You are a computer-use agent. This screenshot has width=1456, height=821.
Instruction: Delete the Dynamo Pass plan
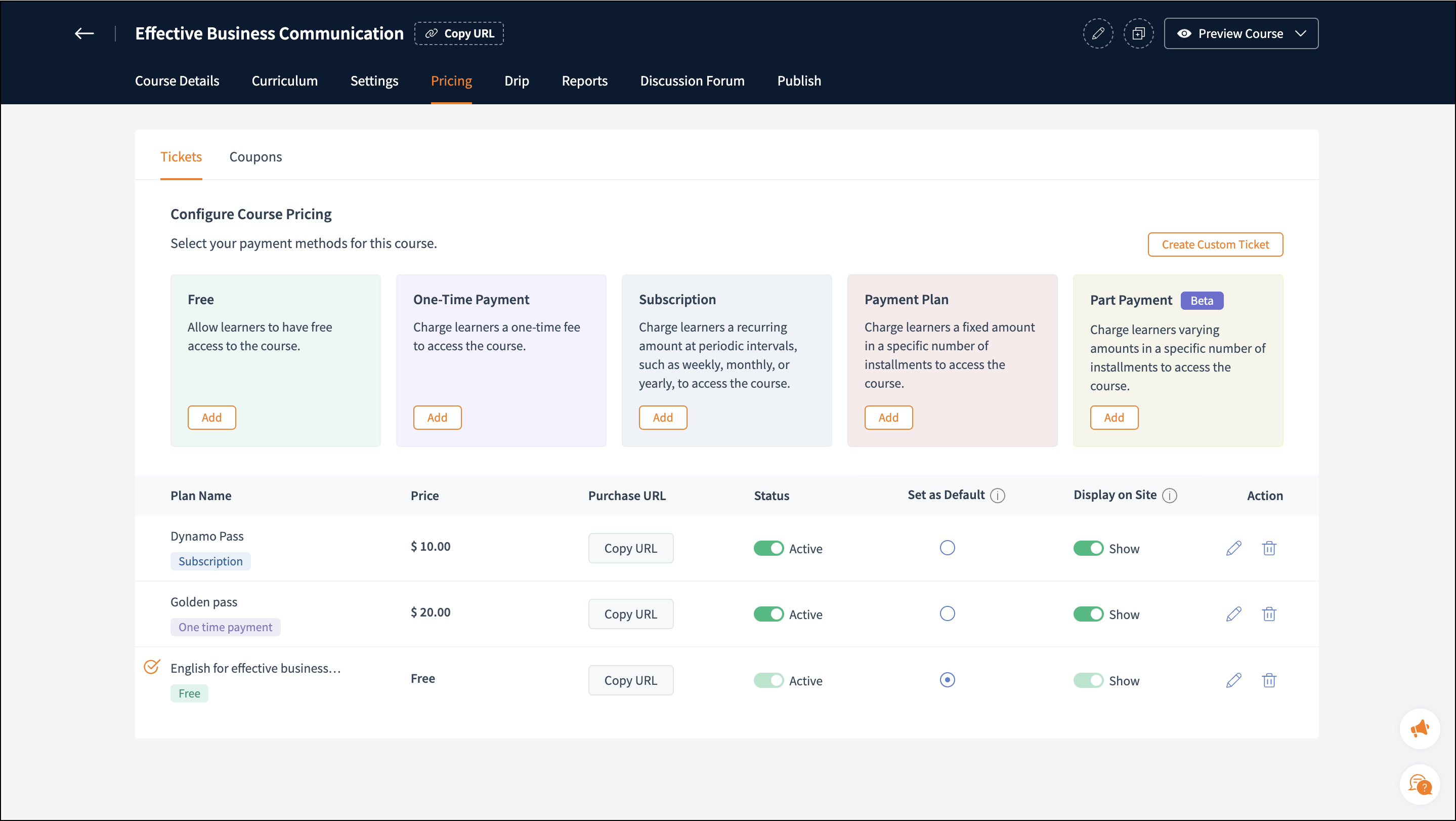pyautogui.click(x=1269, y=548)
